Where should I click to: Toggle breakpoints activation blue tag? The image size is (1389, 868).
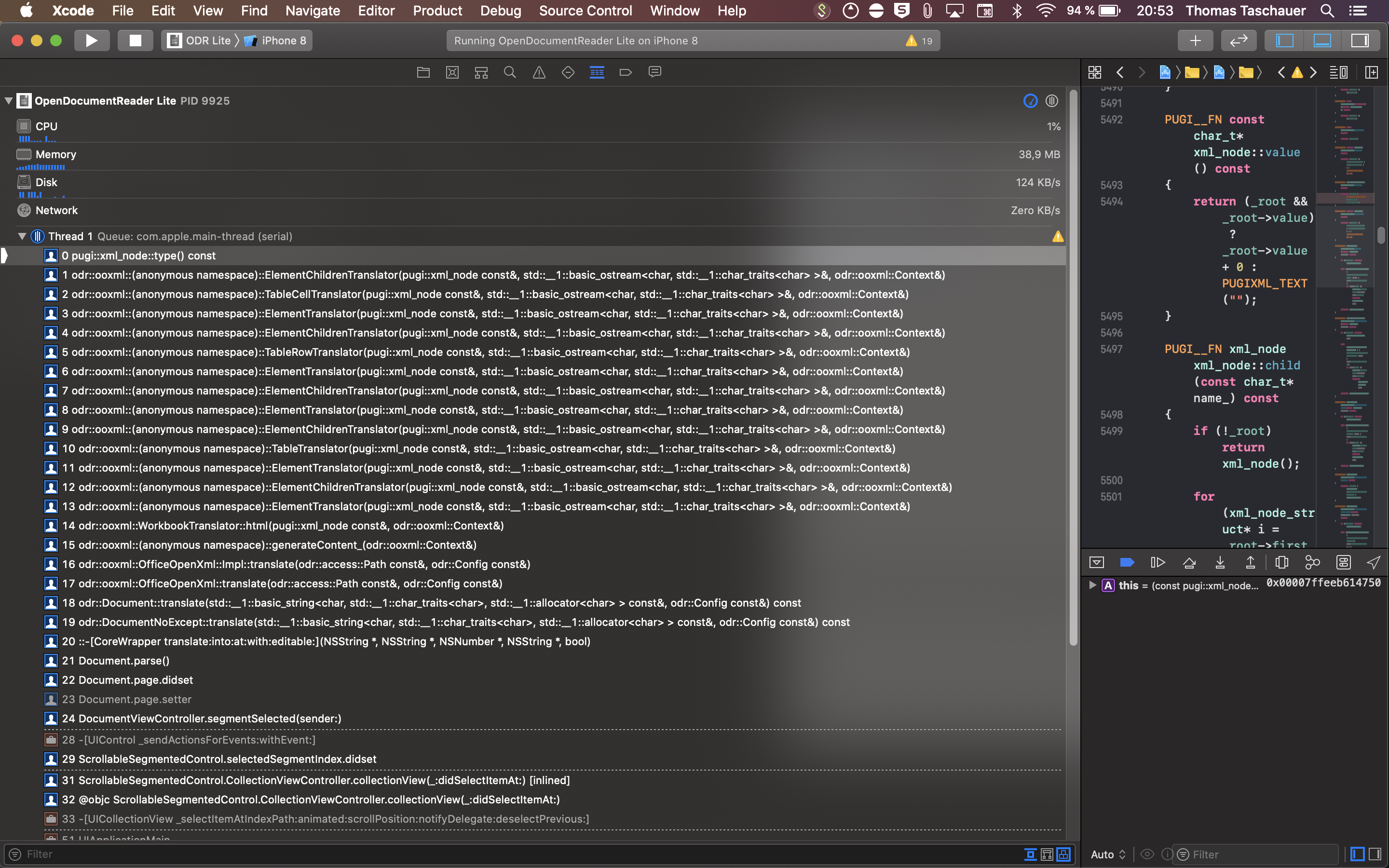(x=1127, y=563)
